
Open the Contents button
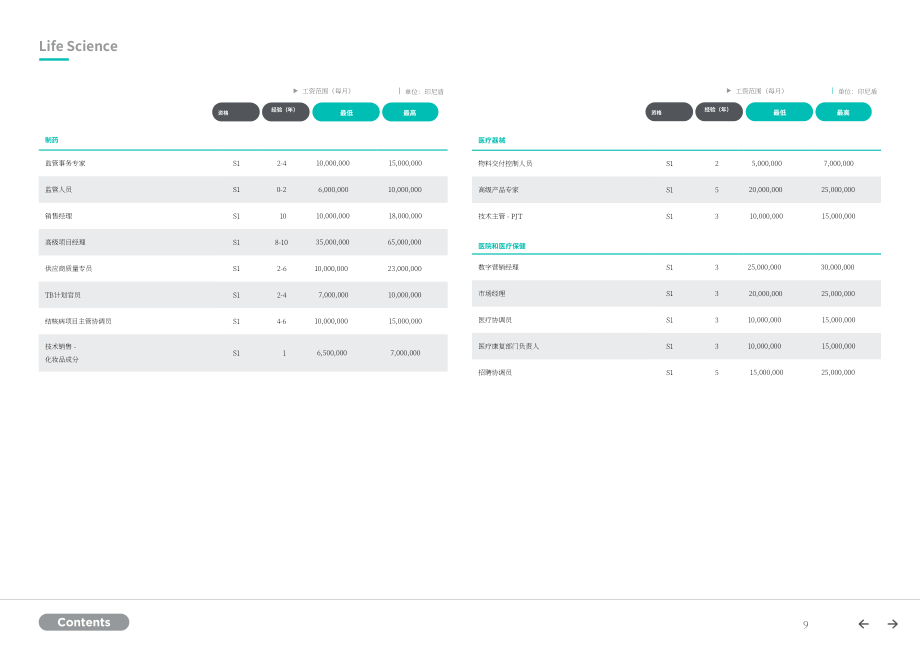pyautogui.click(x=84, y=622)
